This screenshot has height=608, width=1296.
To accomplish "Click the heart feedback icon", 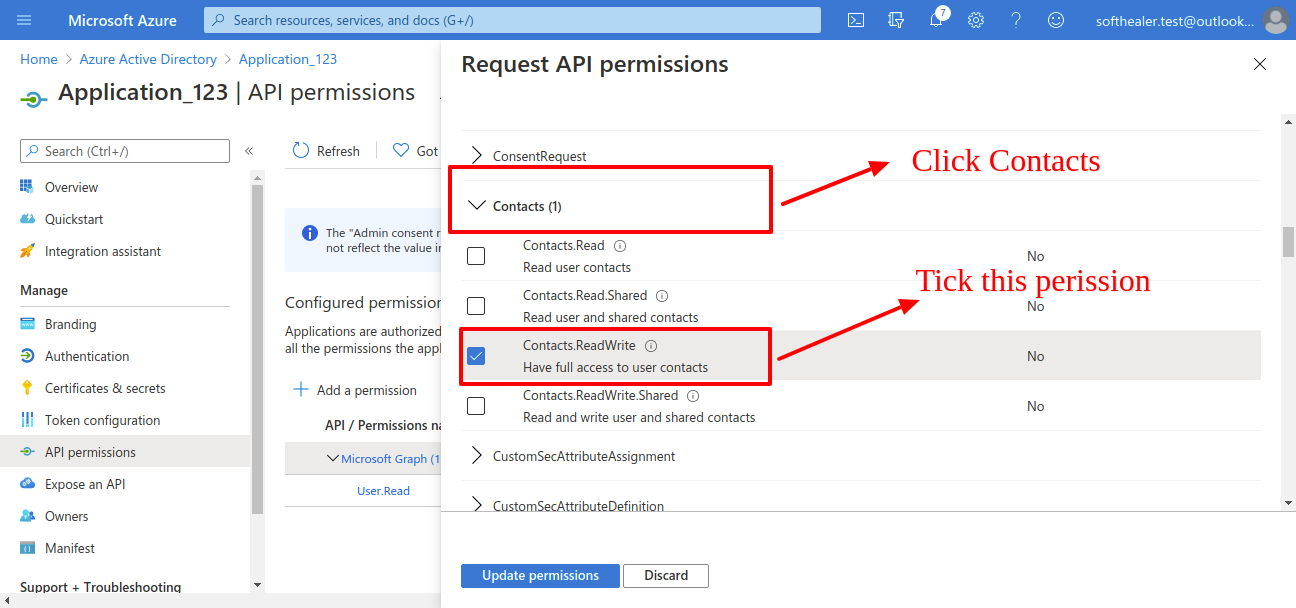I will pos(401,150).
